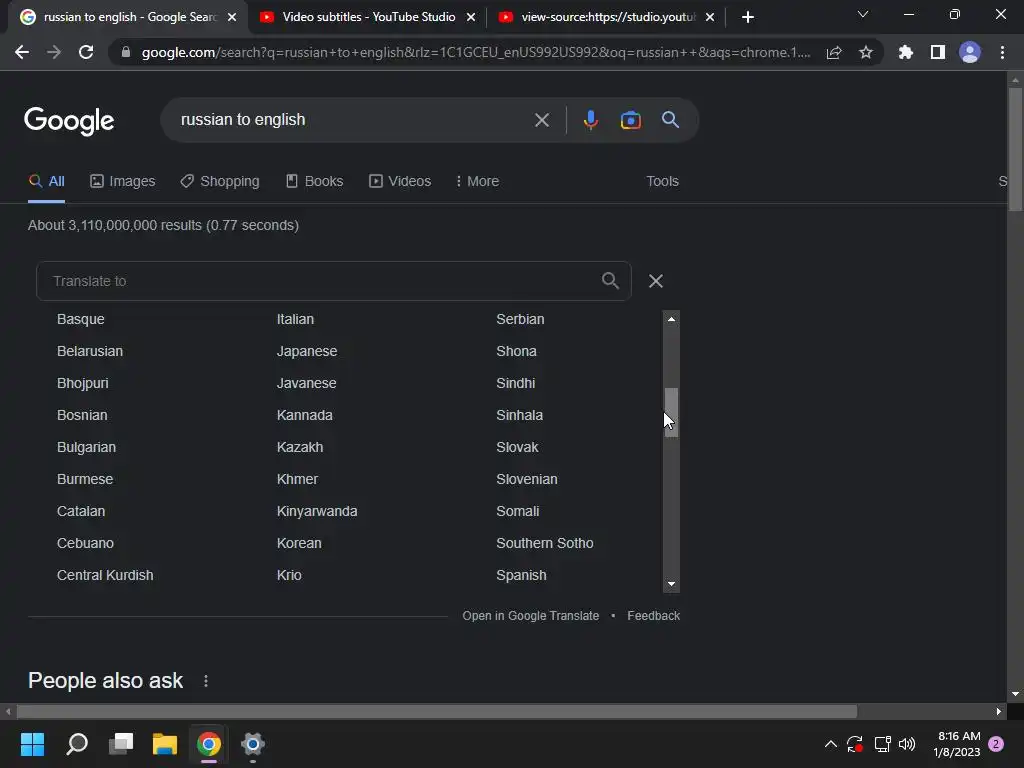Open the tab search dropdown chevron

pyautogui.click(x=863, y=14)
